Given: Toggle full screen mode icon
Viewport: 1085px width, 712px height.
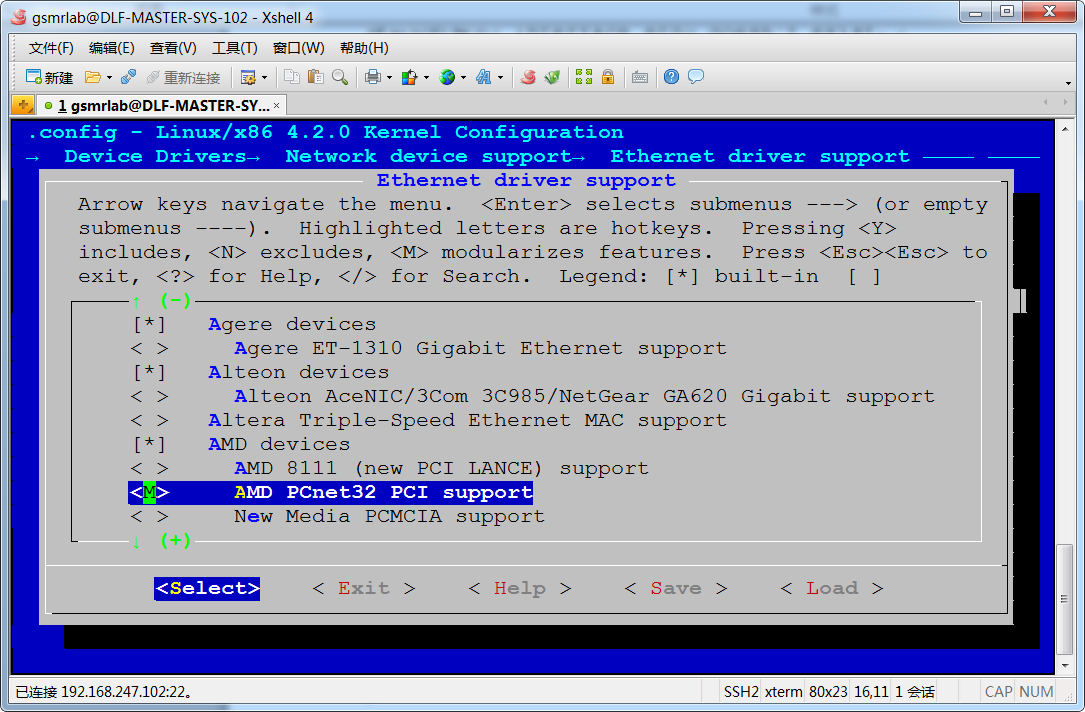Looking at the screenshot, I should point(584,77).
